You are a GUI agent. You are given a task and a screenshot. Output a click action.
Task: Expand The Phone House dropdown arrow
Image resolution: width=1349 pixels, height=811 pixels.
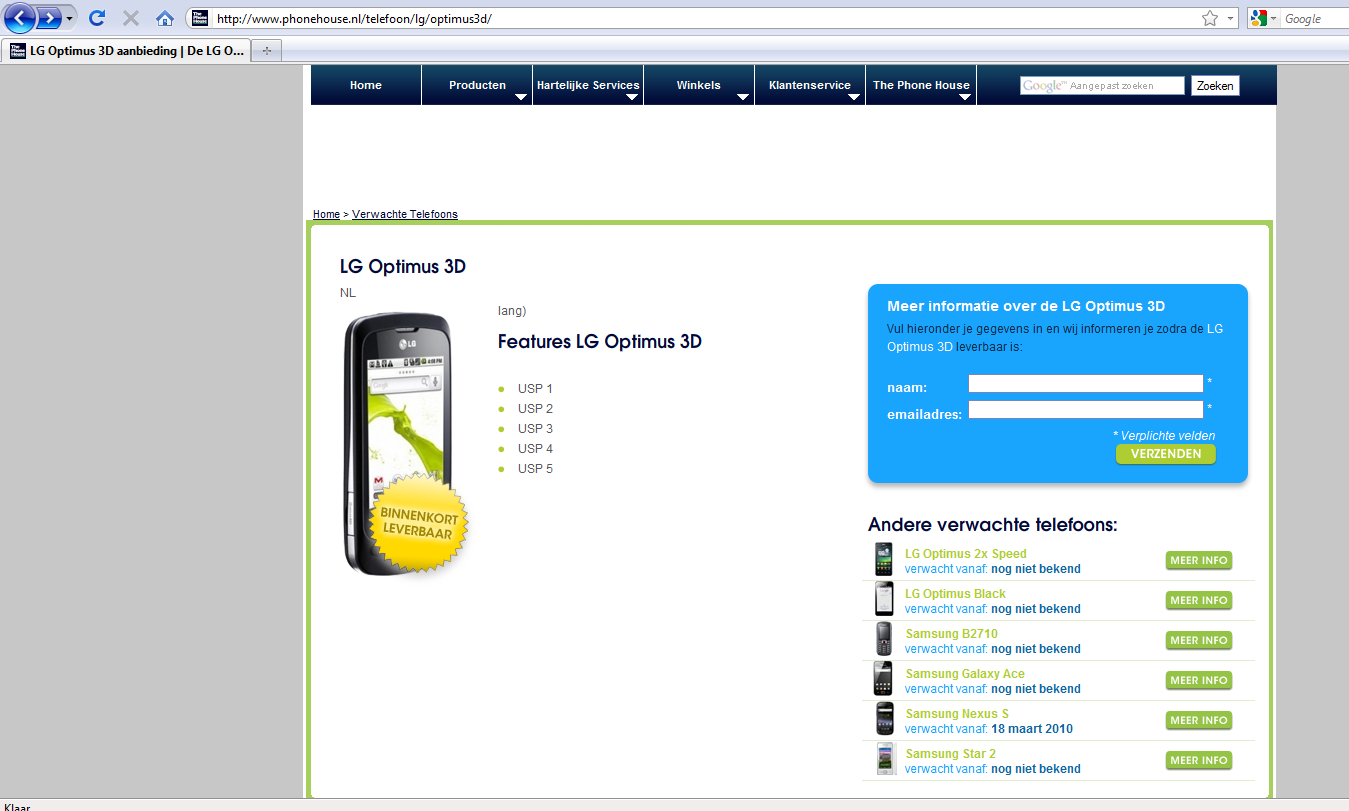pyautogui.click(x=965, y=97)
